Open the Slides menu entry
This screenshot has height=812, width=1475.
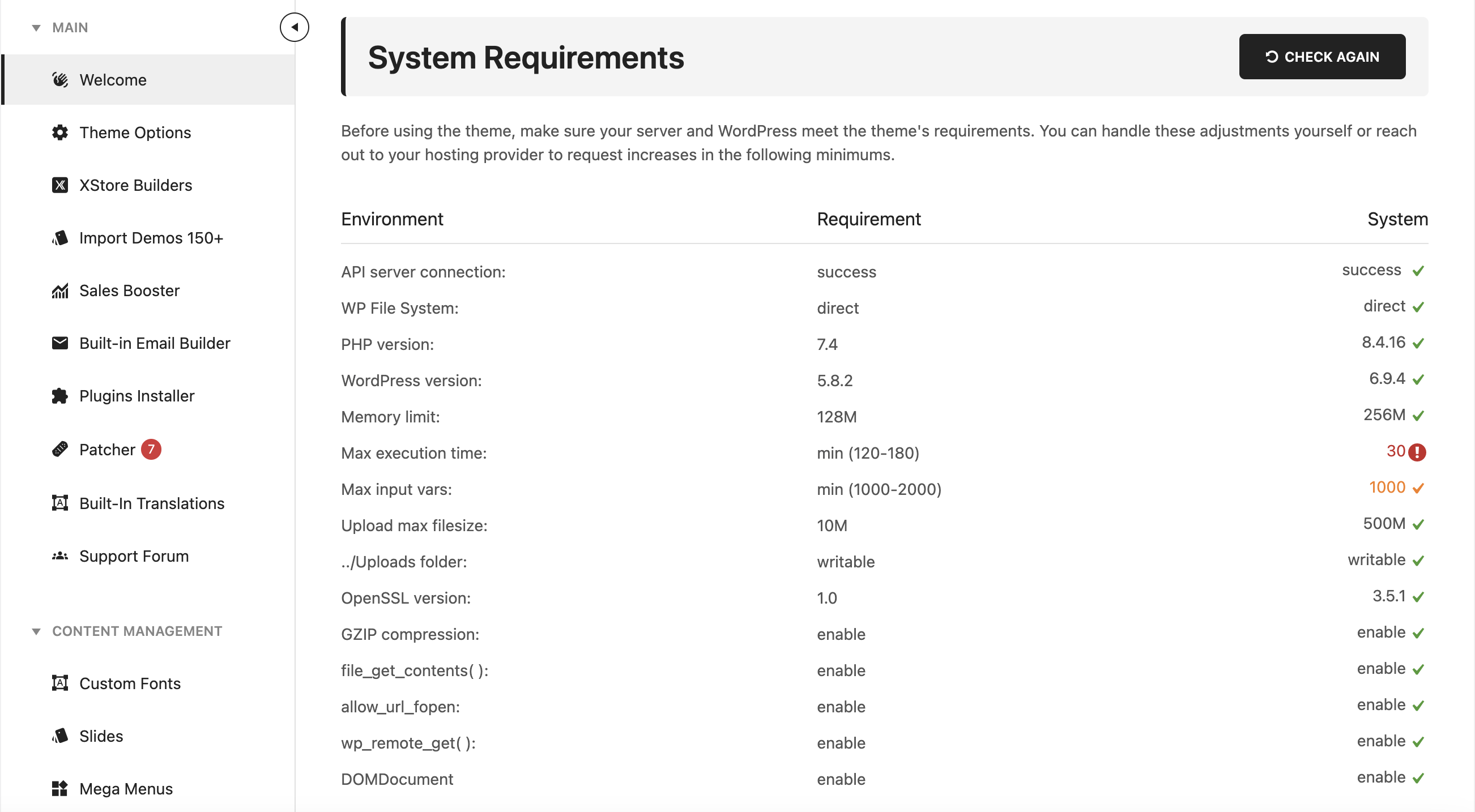tap(101, 736)
